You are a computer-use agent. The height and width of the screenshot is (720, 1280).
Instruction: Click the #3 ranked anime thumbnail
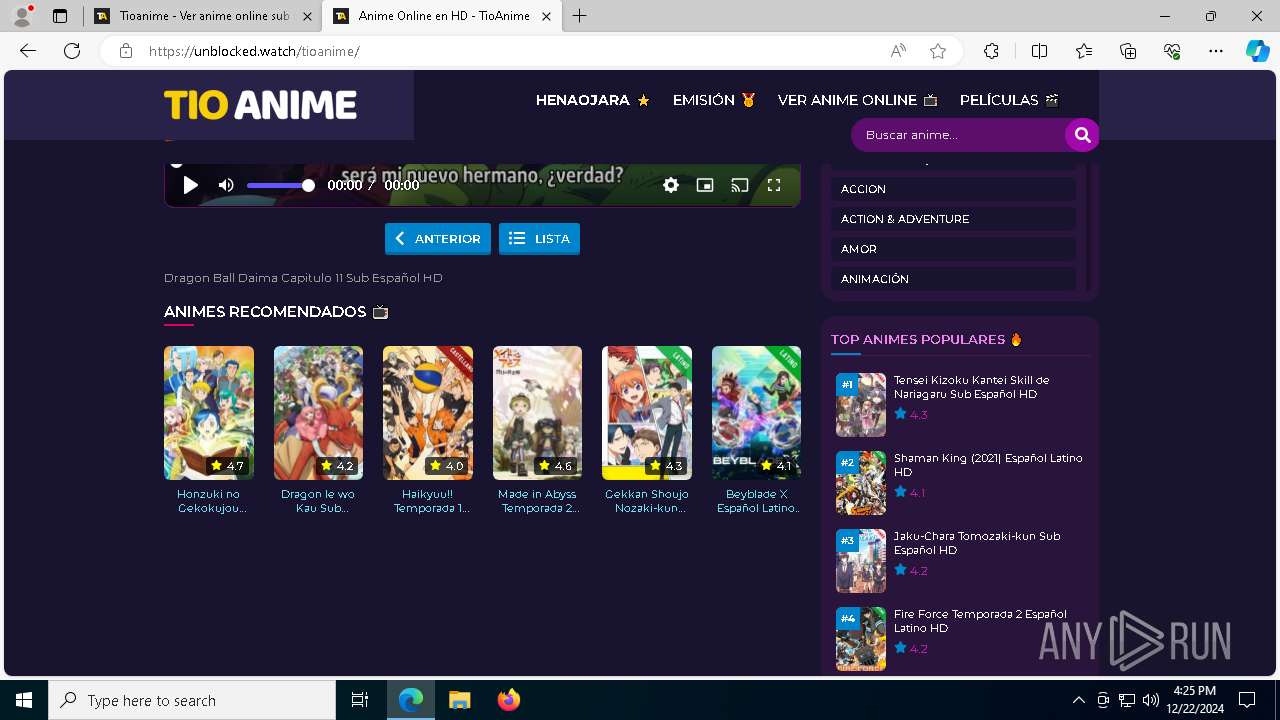(x=861, y=561)
